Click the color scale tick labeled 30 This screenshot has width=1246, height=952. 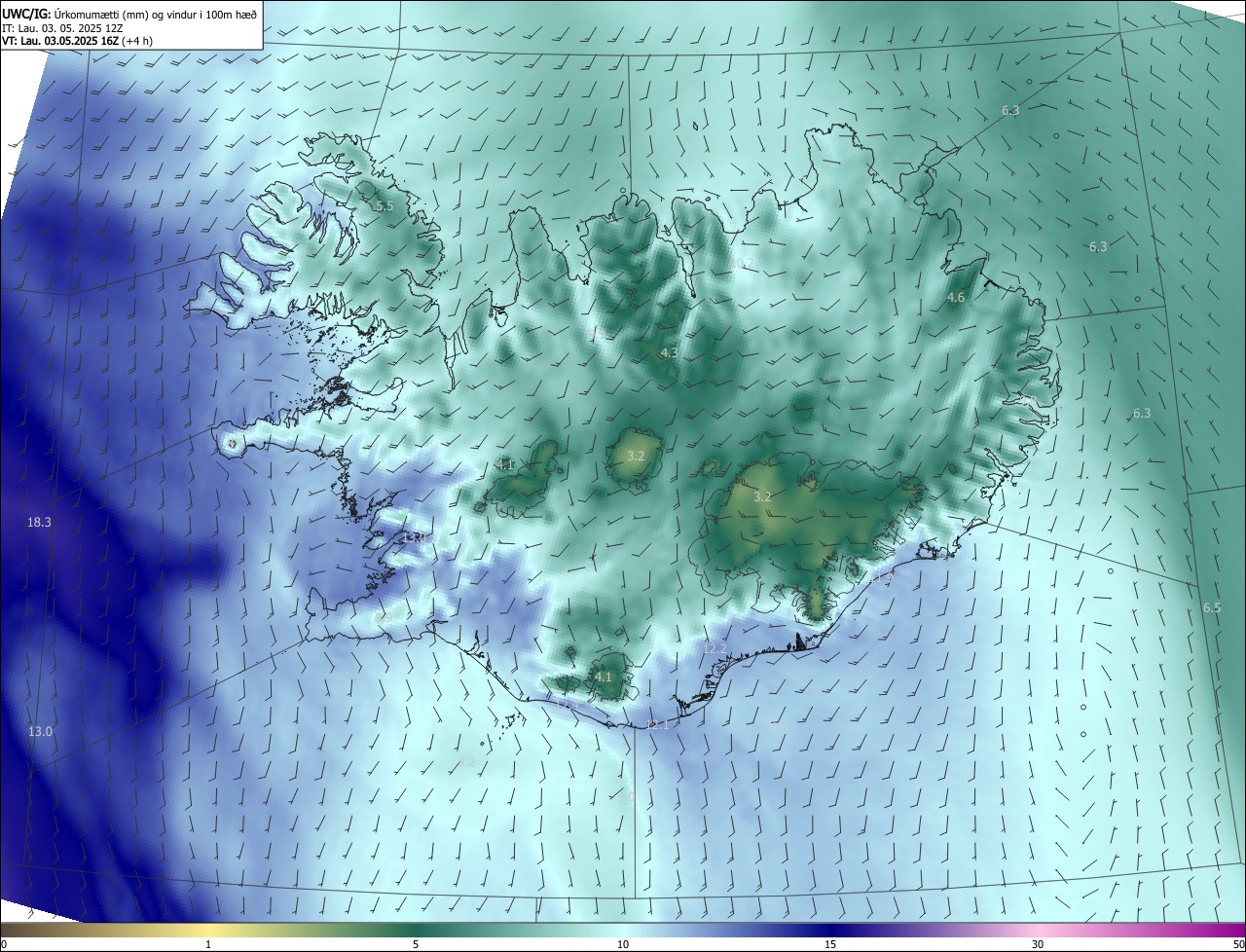click(x=1038, y=944)
